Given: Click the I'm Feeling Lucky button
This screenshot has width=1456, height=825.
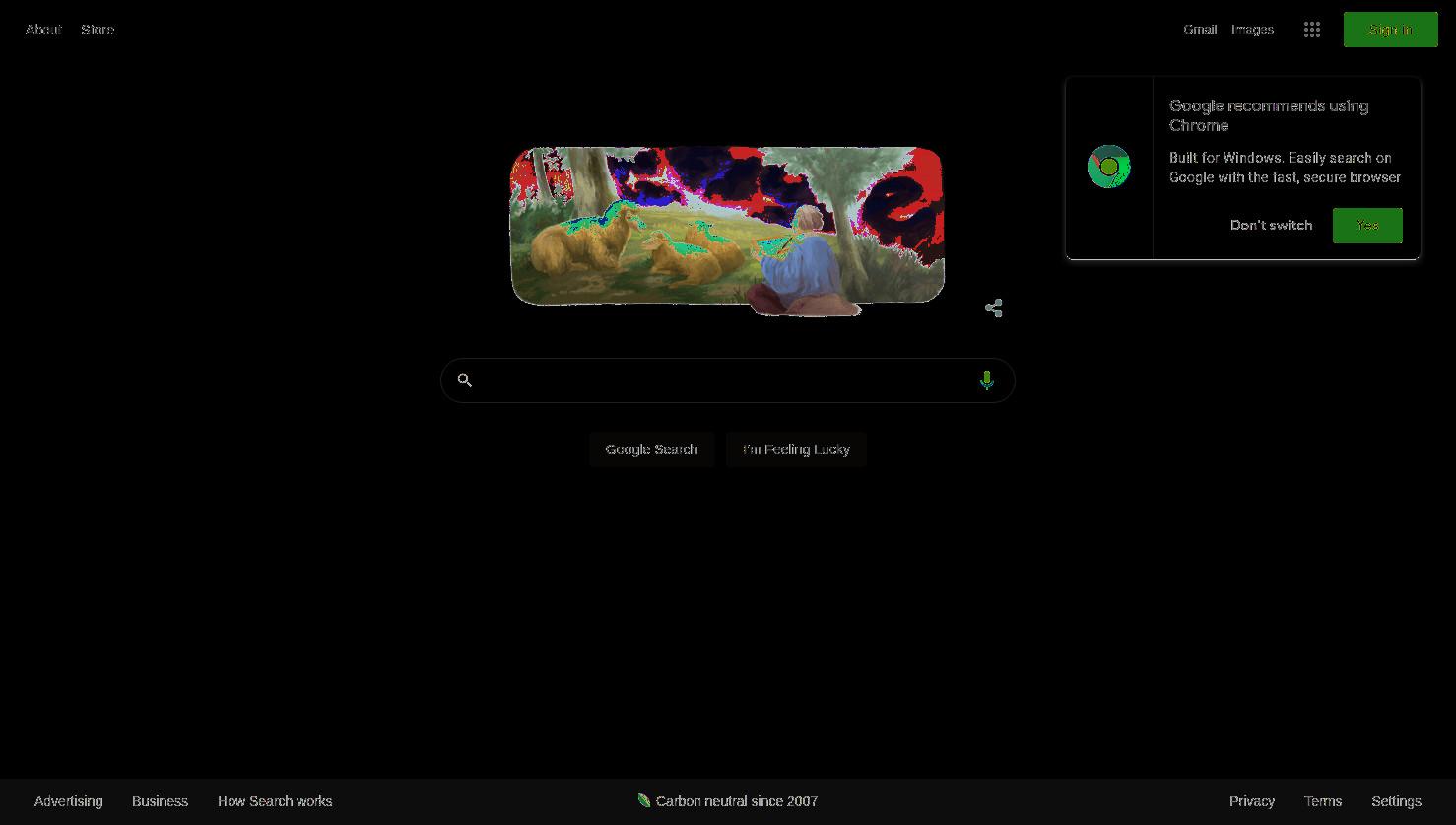Looking at the screenshot, I should point(796,449).
